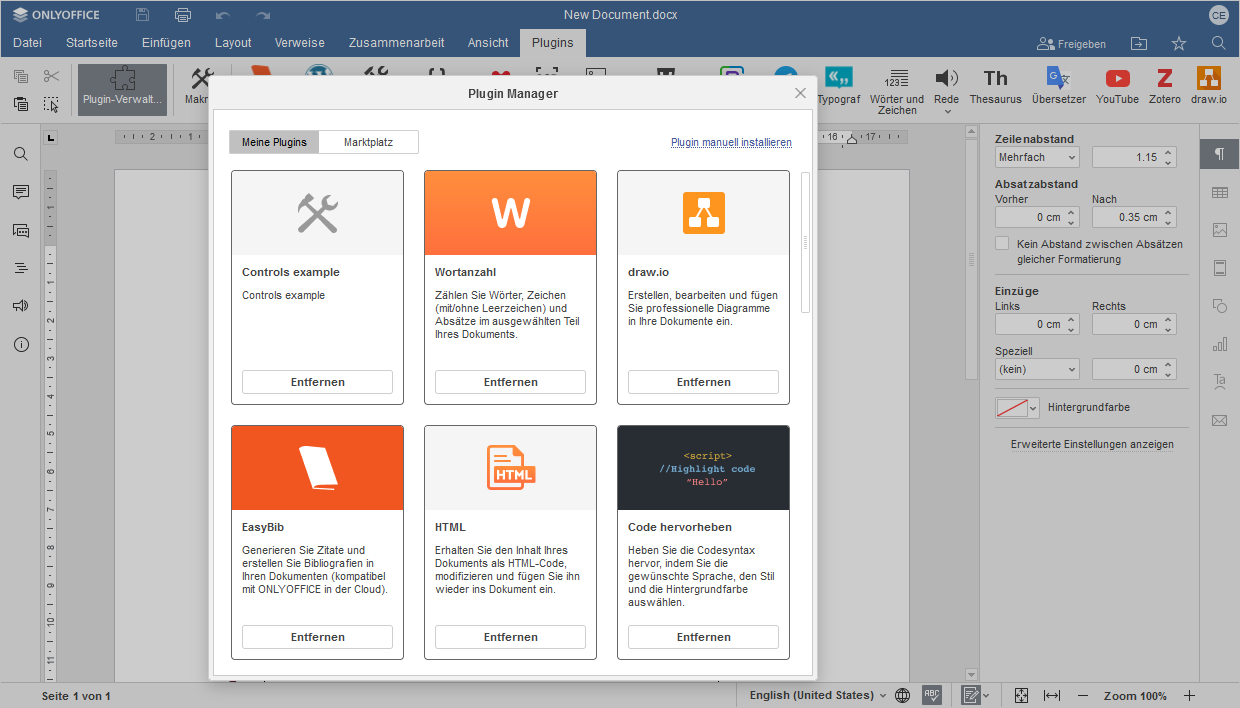Open the Wörter und Zeichen plugin
Screen dimensions: 1240x708
(x=897, y=89)
